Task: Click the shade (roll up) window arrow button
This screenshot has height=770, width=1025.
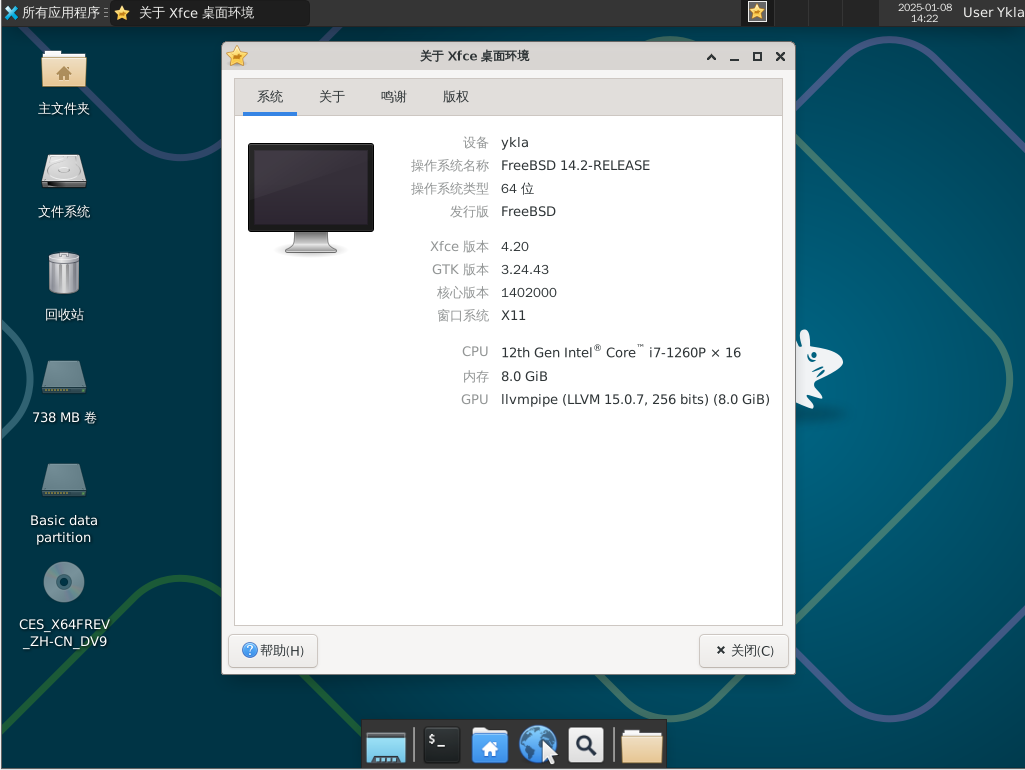Action: coord(711,57)
